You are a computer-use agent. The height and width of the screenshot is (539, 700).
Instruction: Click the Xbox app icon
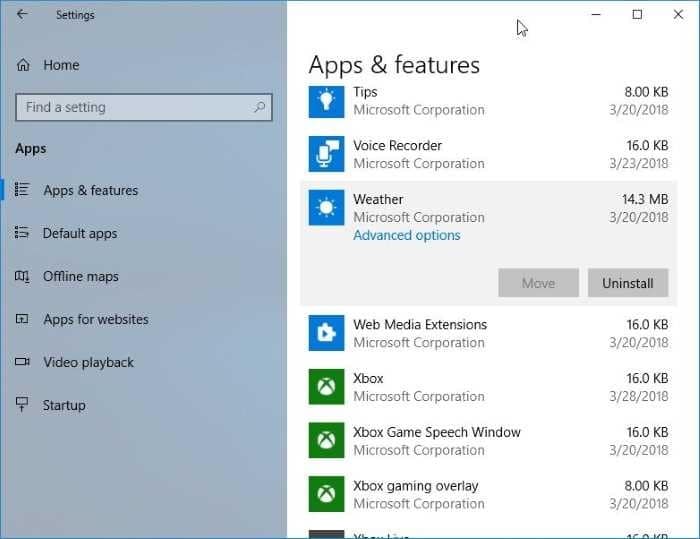click(x=326, y=387)
